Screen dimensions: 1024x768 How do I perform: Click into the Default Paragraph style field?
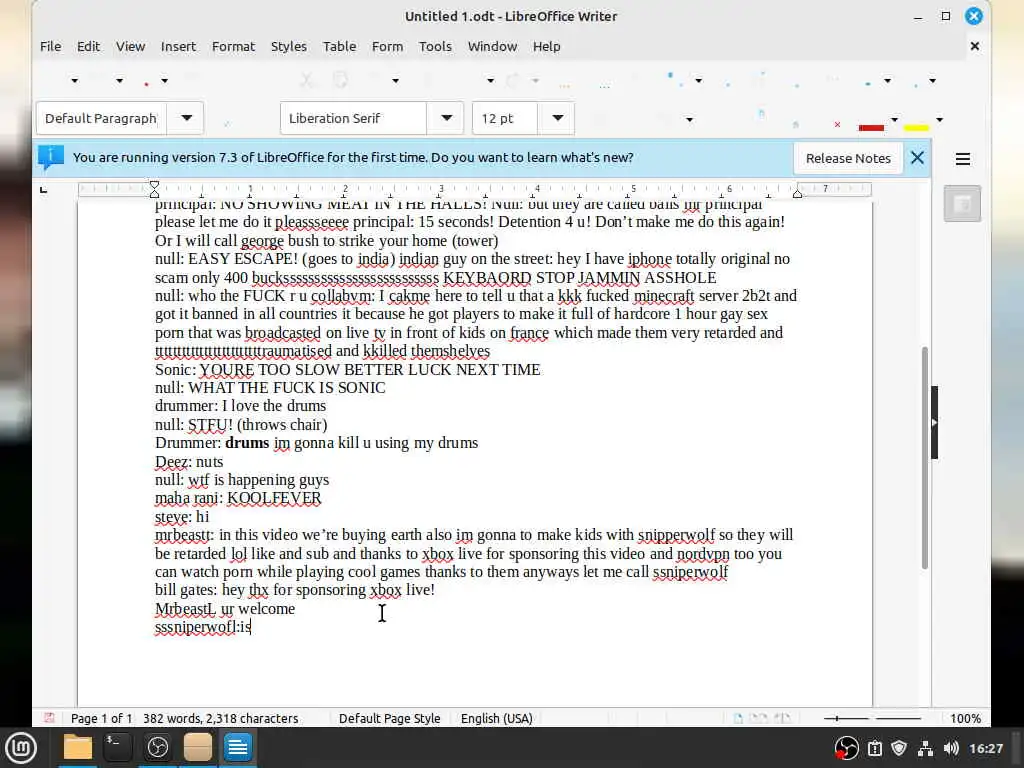coord(101,118)
